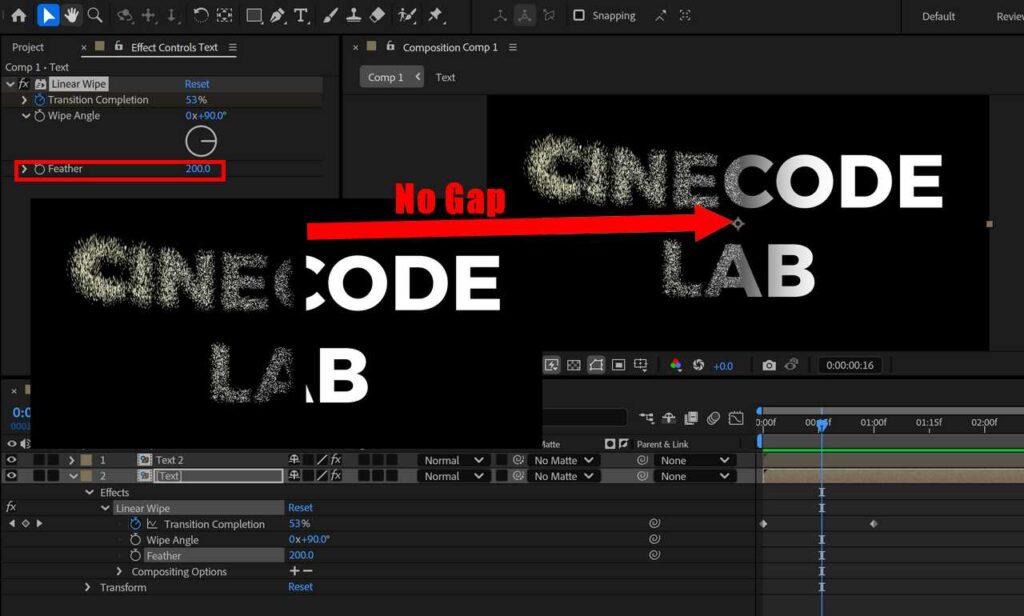The width and height of the screenshot is (1024, 616).
Task: Open No Matte dropdown for Text layer
Action: (x=563, y=476)
